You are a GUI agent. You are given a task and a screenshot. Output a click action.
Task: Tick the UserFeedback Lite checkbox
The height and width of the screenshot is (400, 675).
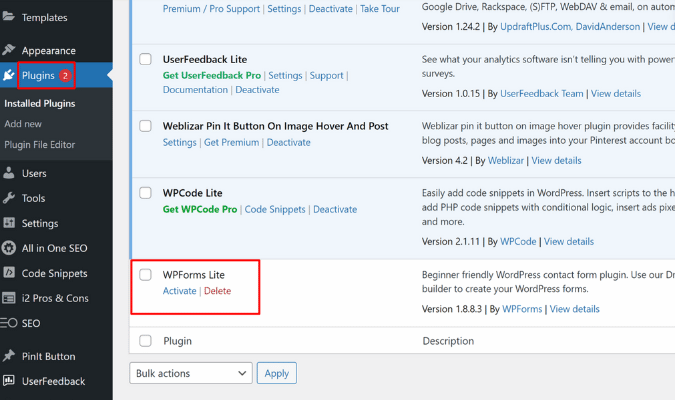[x=146, y=59]
